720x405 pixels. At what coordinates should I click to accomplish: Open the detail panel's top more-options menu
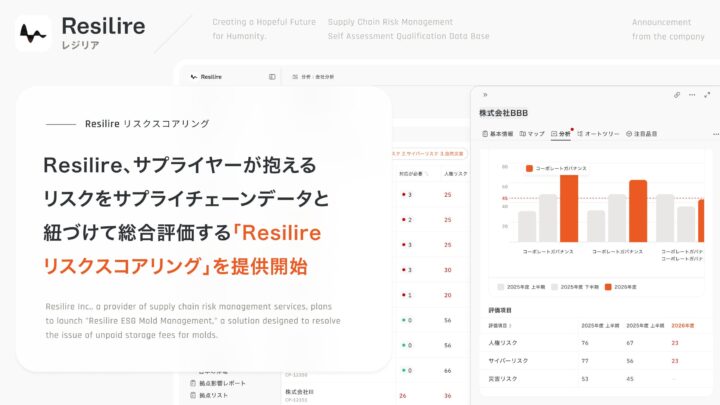pyautogui.click(x=692, y=95)
